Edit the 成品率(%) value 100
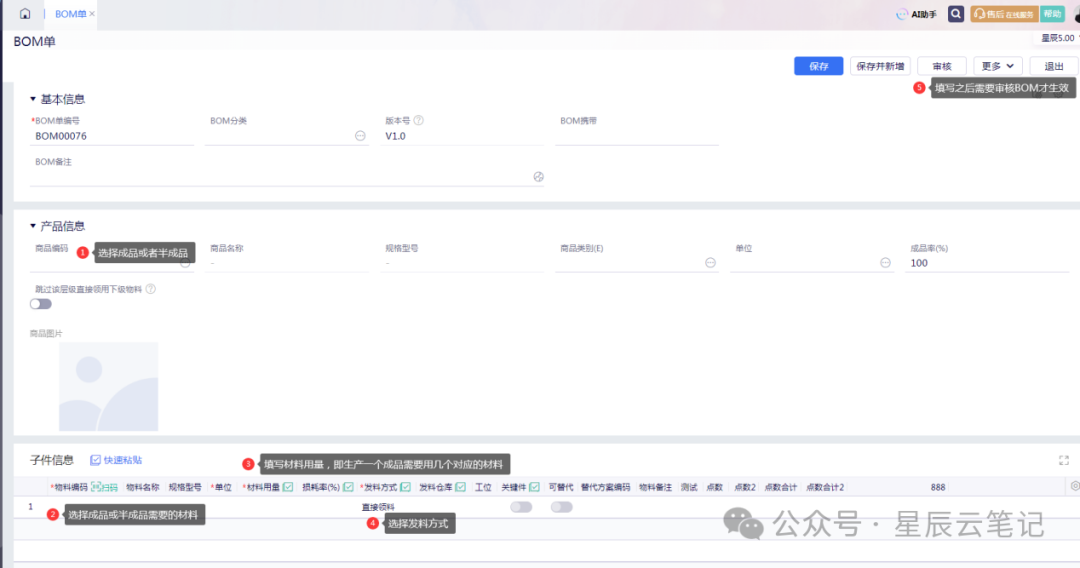 click(x=986, y=263)
